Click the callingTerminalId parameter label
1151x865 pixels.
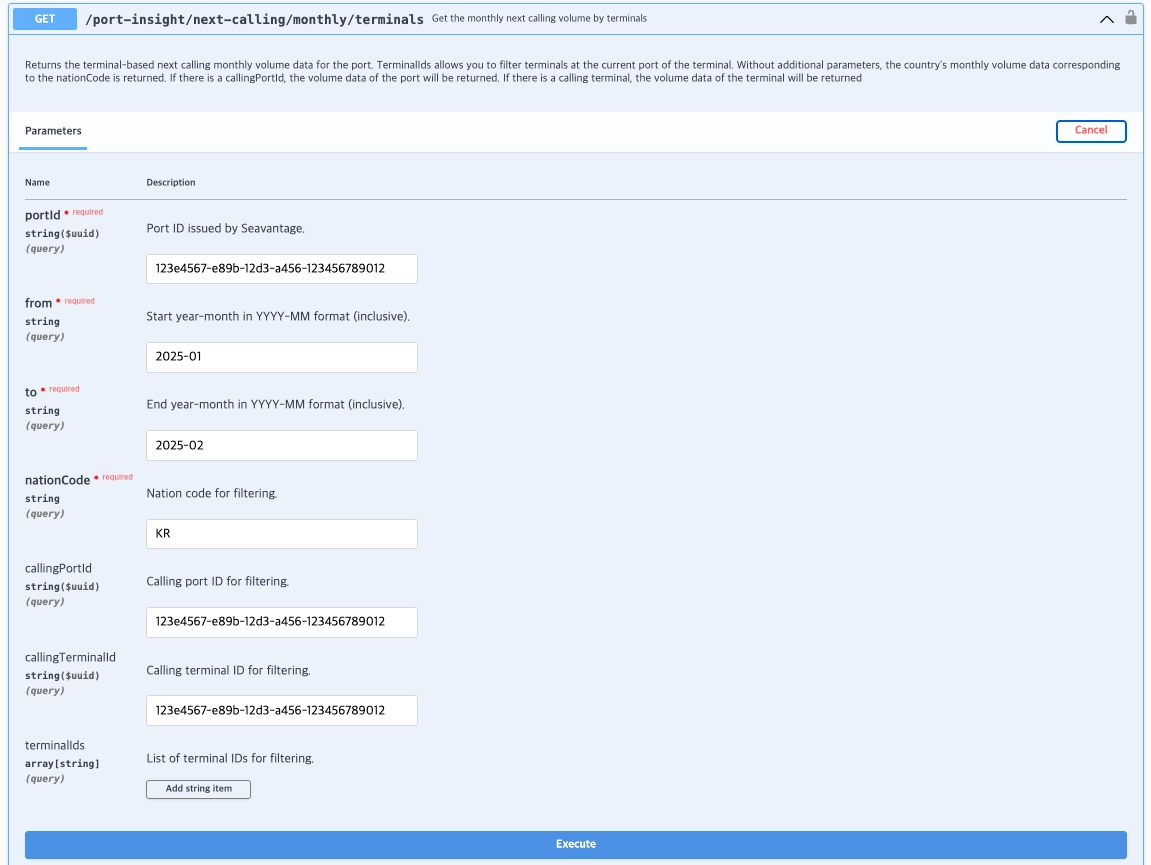pyautogui.click(x=70, y=657)
